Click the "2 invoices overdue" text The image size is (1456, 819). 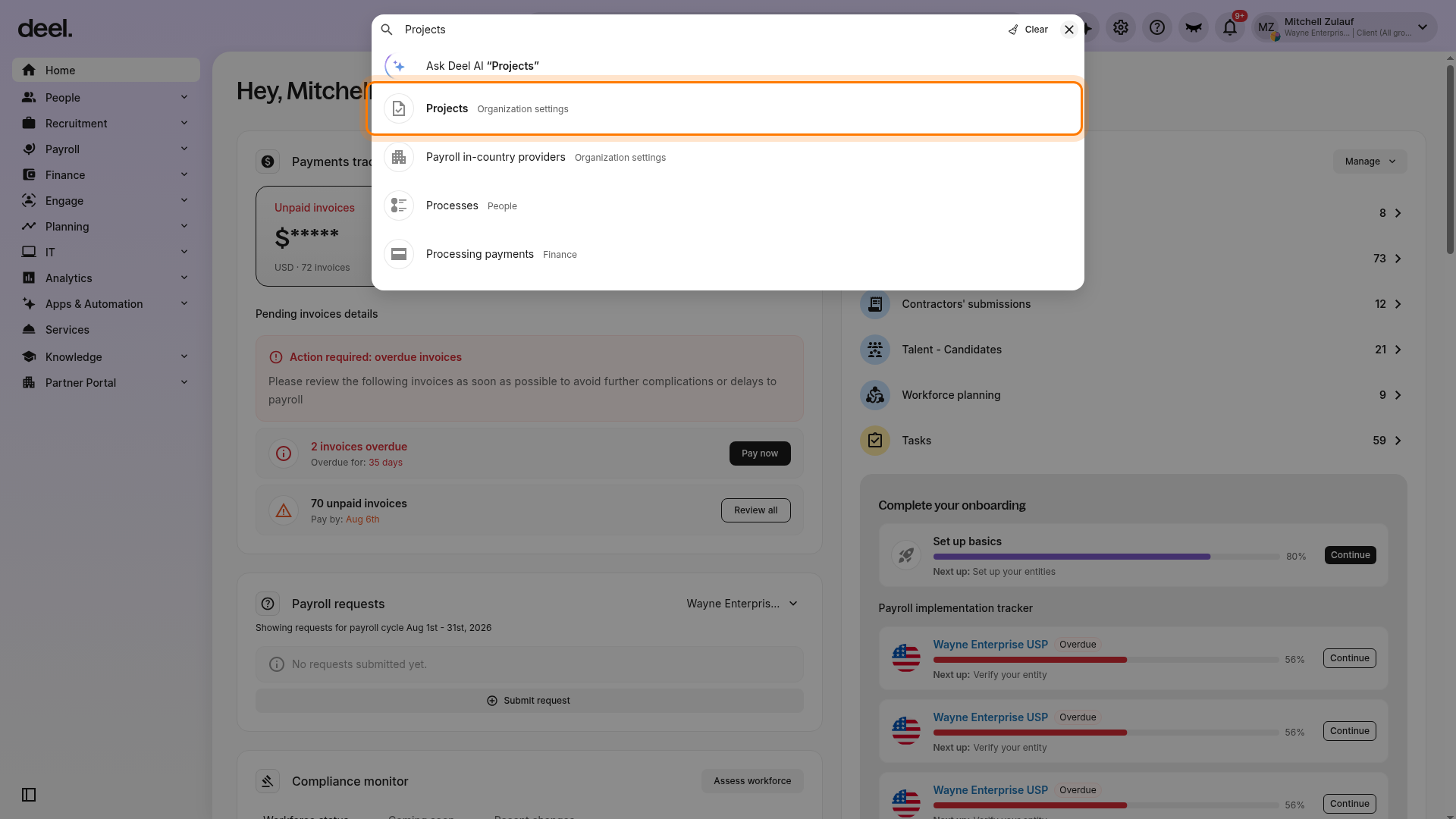(x=359, y=447)
